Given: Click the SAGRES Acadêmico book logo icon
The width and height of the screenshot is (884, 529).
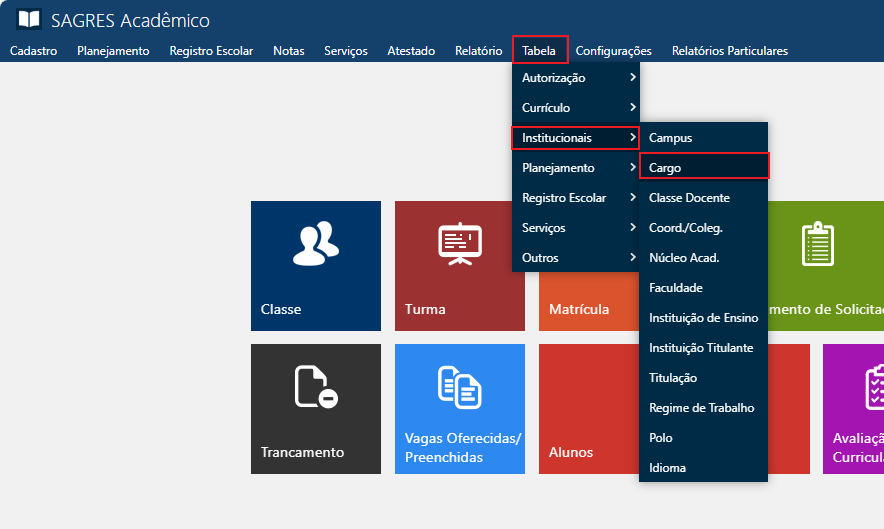Looking at the screenshot, I should tap(30, 20).
